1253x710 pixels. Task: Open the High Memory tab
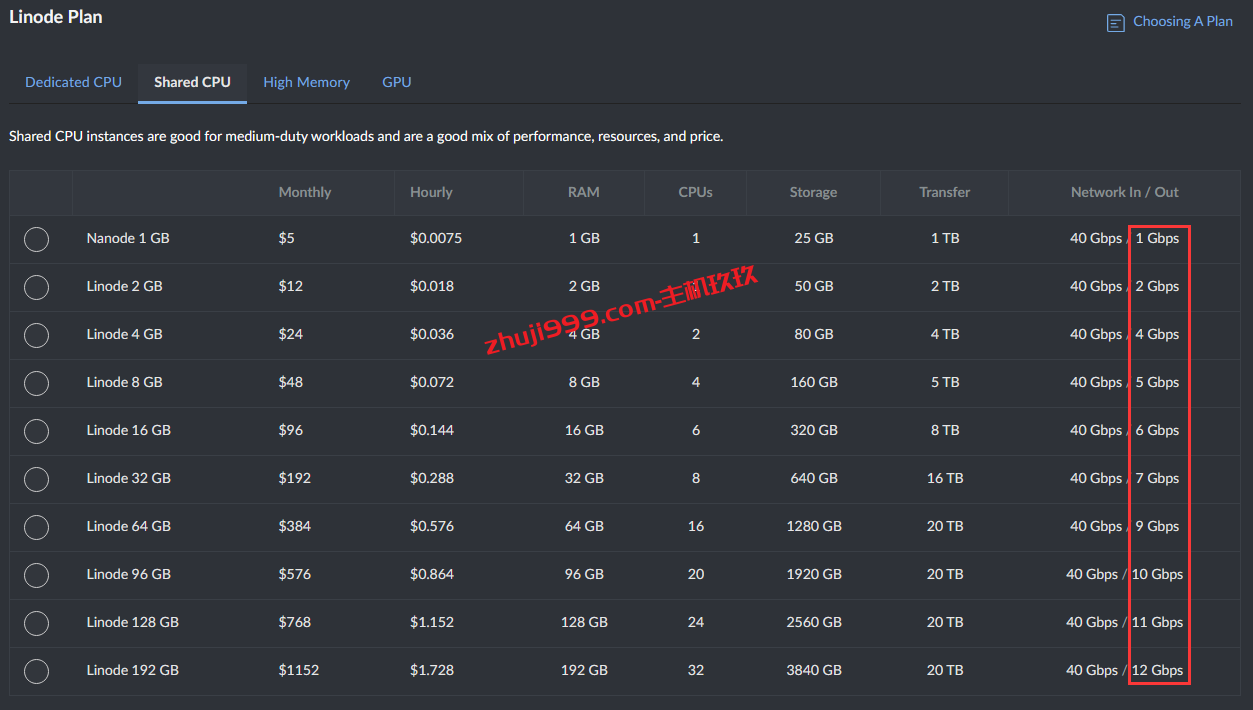click(x=306, y=82)
